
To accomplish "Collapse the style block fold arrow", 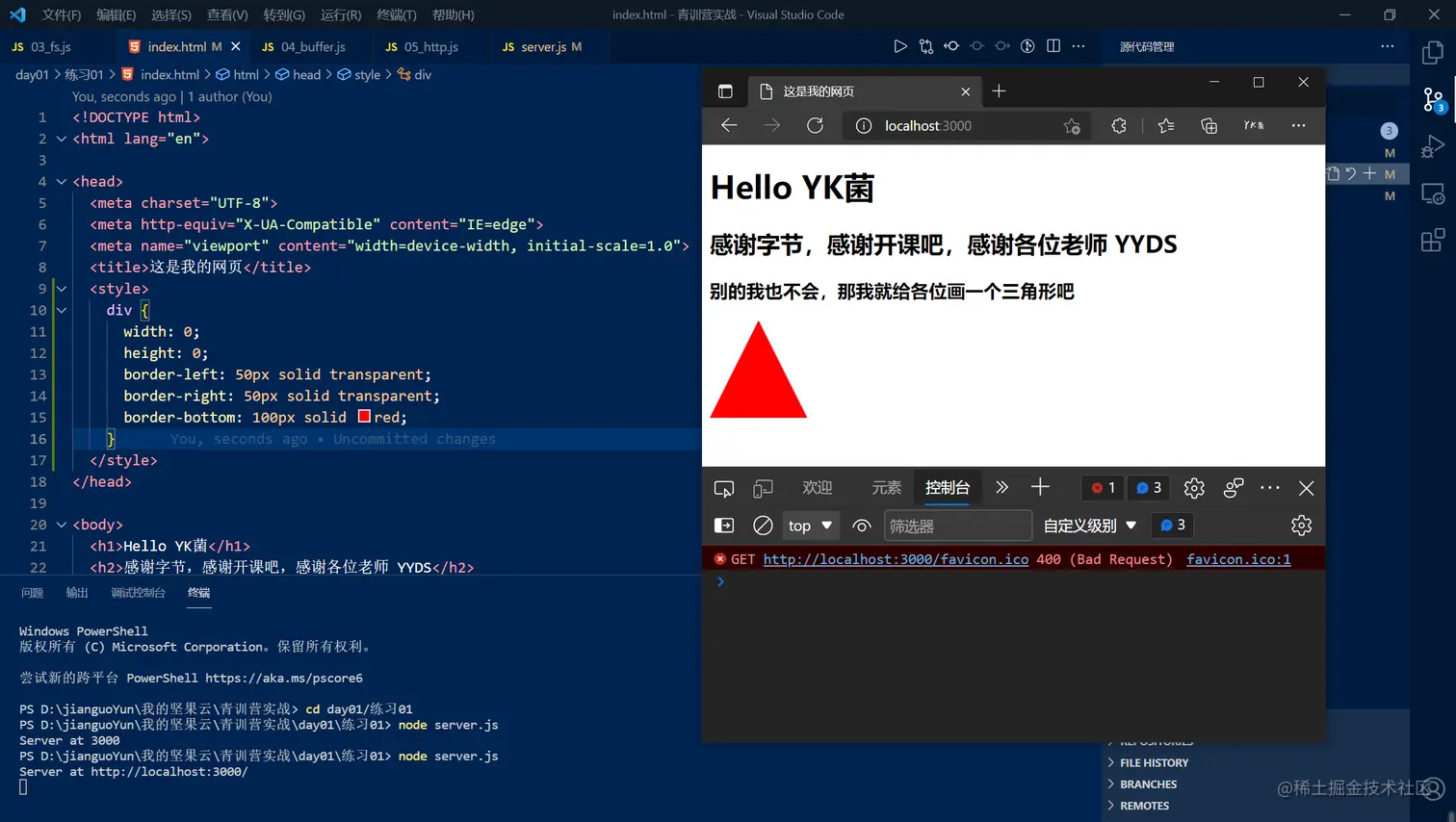I will [61, 288].
